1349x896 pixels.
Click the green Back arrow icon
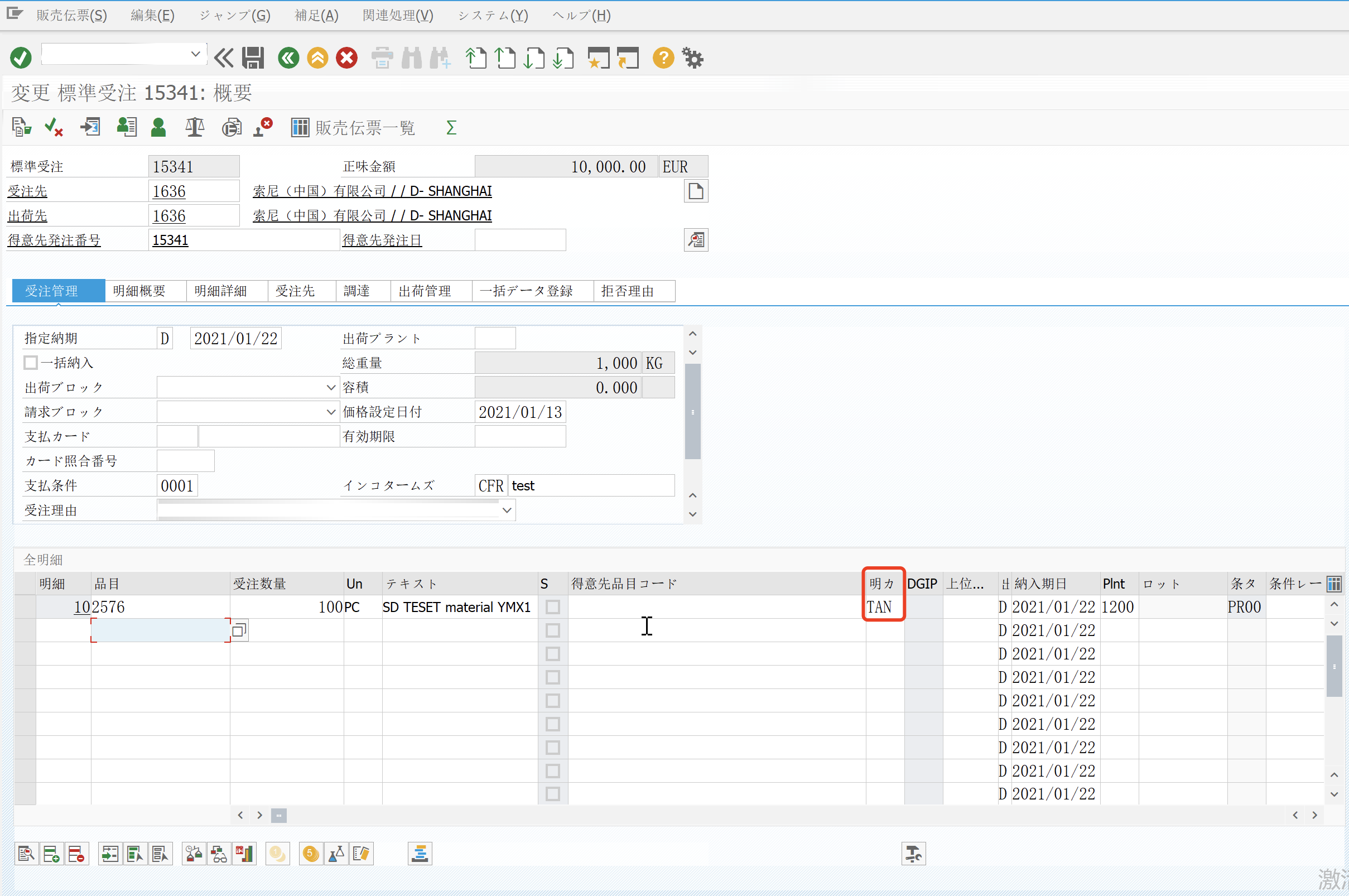coord(288,57)
